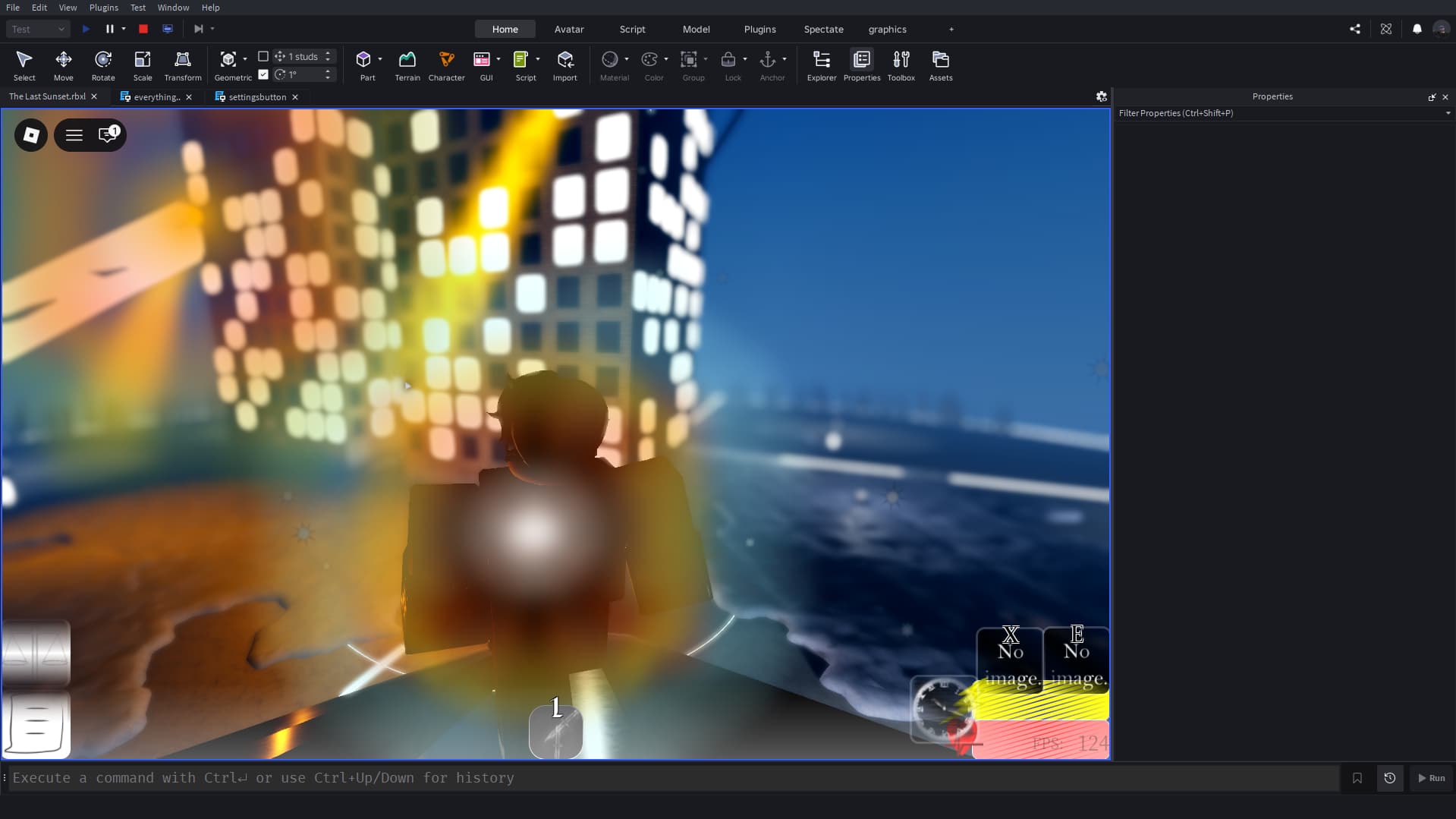This screenshot has width=1456, height=819.
Task: Use the Transform tool
Action: (x=183, y=65)
